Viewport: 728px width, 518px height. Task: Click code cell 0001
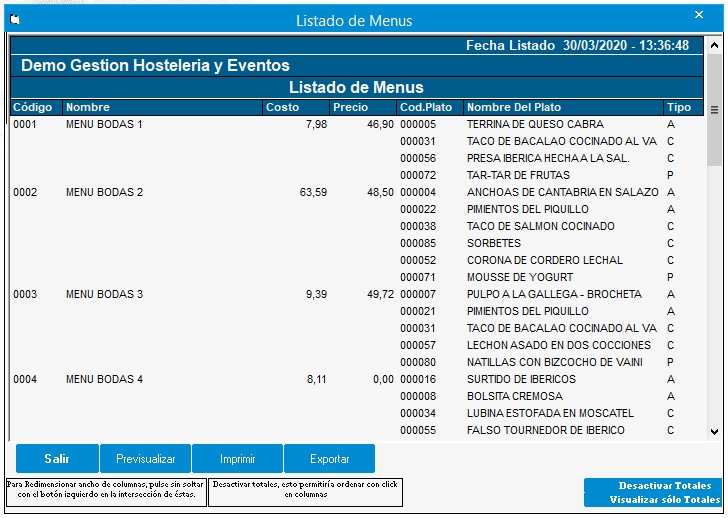25,124
